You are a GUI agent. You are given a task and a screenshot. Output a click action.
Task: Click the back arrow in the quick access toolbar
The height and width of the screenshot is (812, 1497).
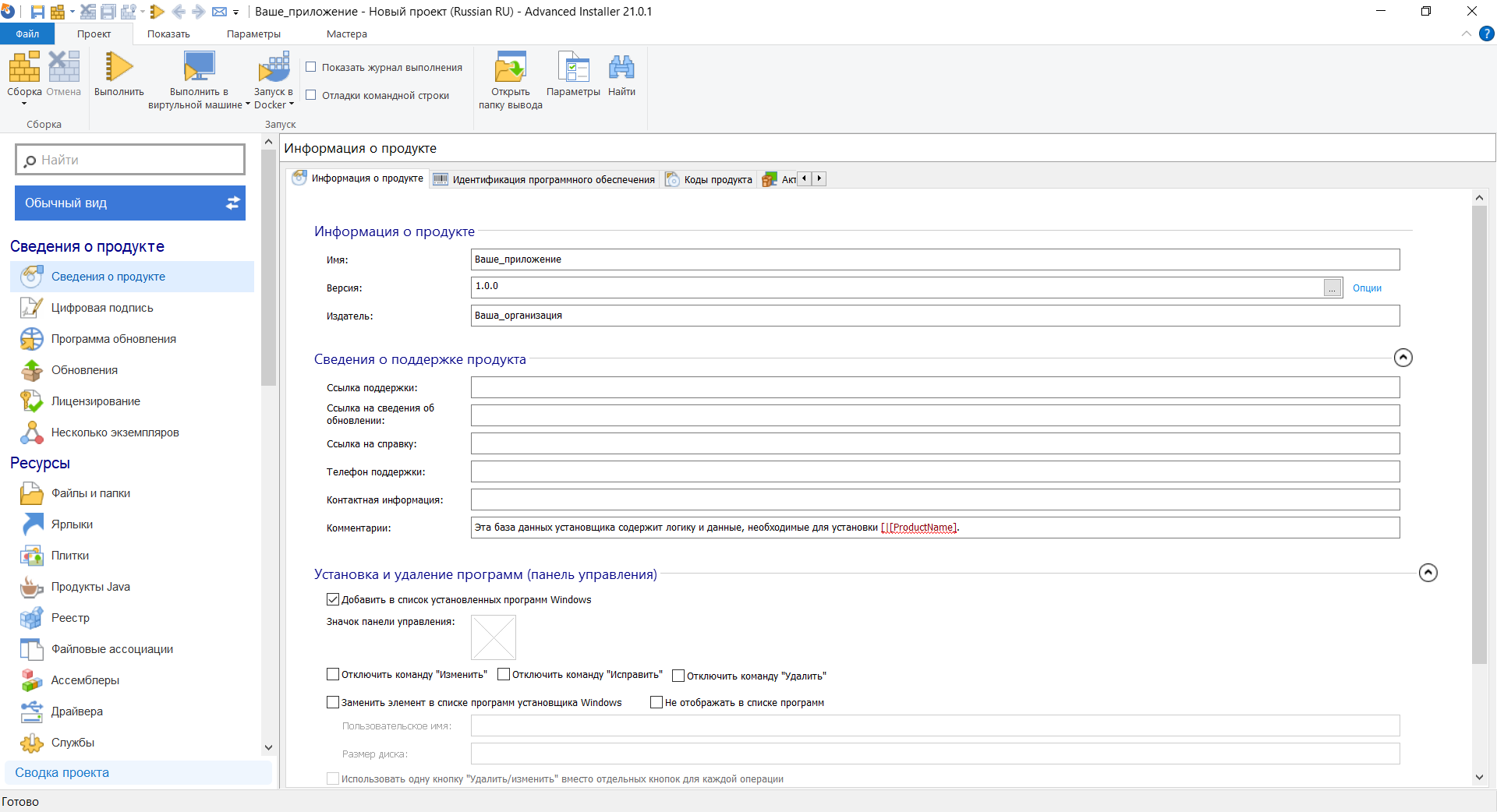coord(178,12)
